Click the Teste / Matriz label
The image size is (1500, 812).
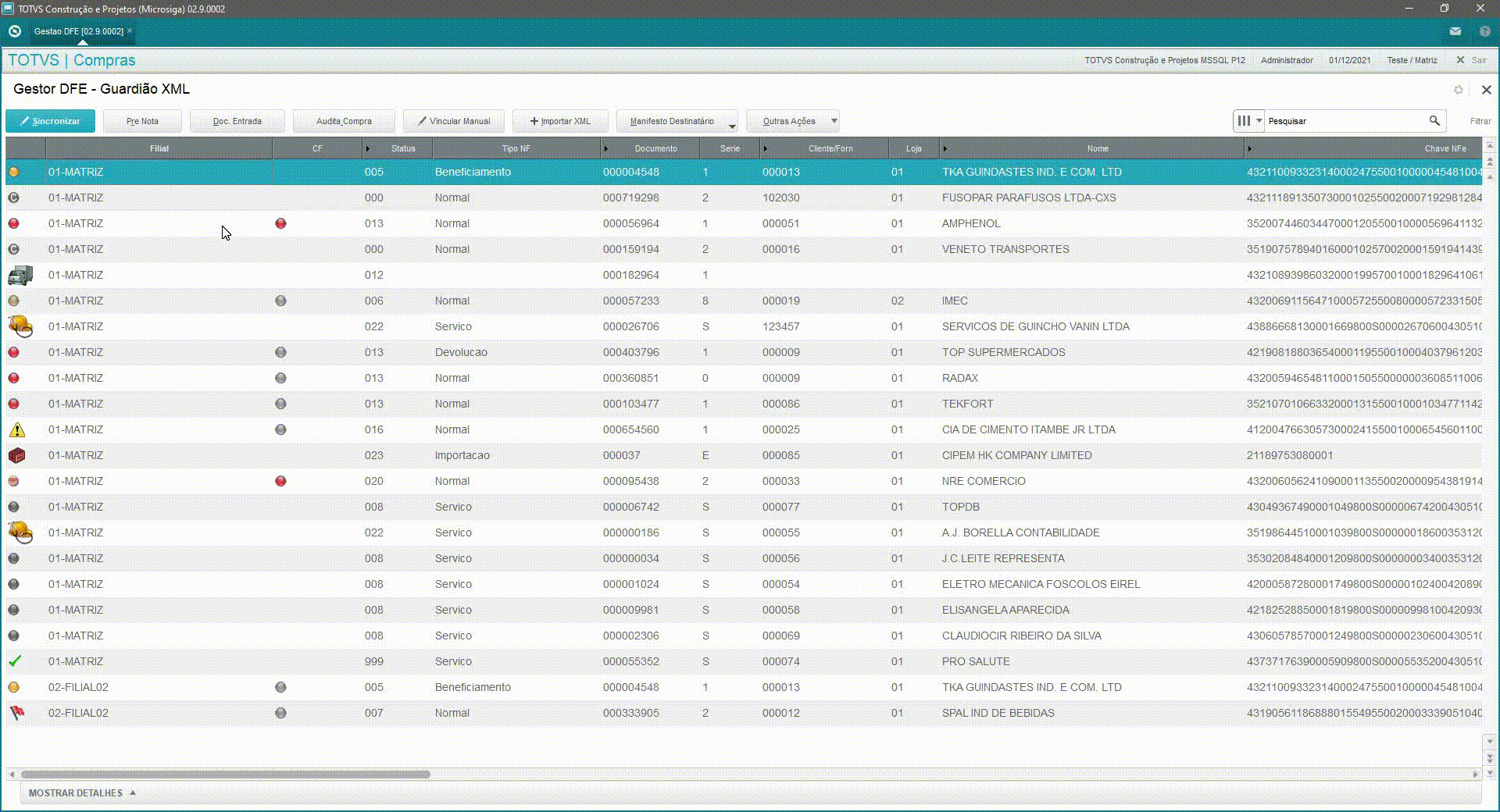coord(1412,60)
